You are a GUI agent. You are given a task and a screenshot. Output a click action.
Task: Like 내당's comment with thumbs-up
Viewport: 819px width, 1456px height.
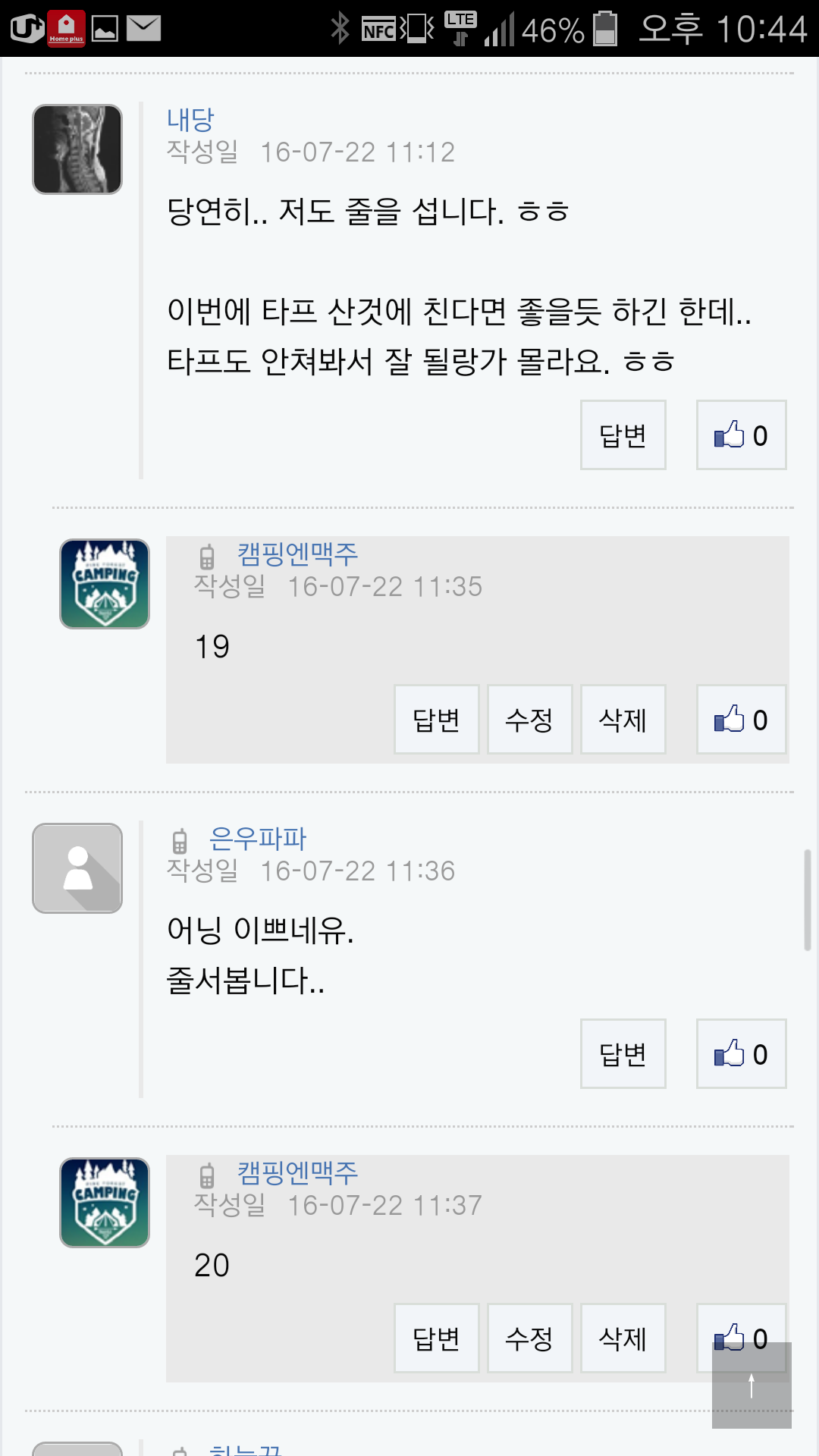[x=741, y=435]
